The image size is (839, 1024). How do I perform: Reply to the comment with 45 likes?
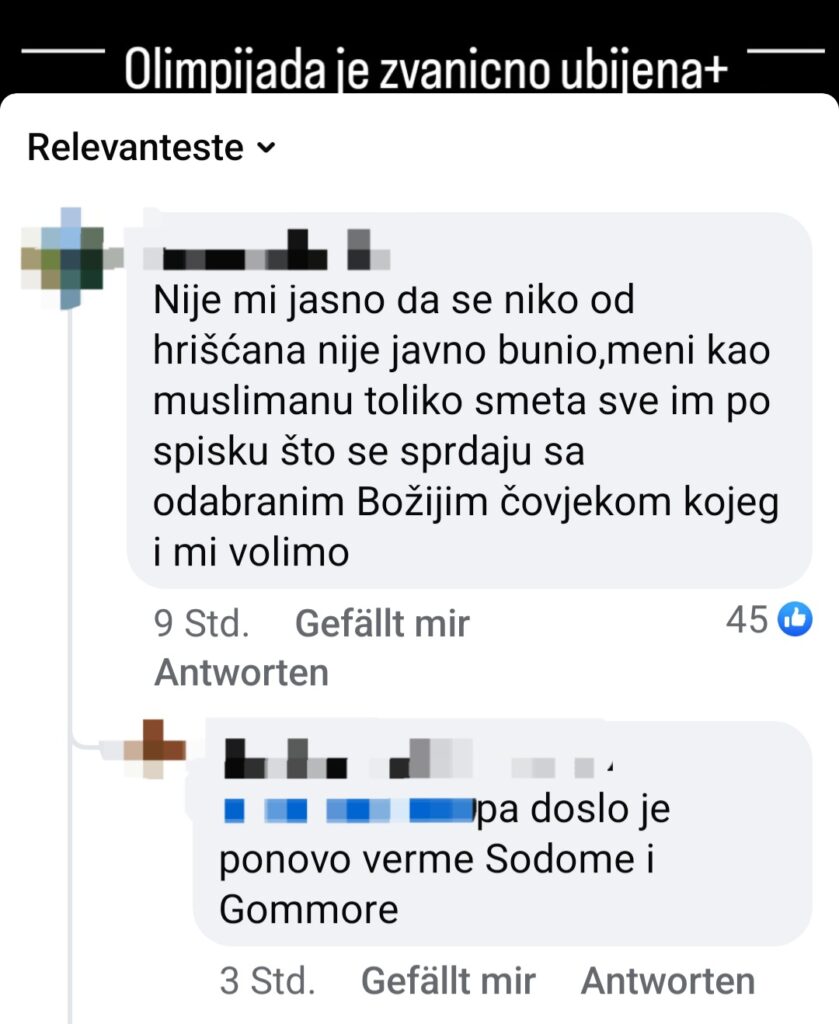(x=242, y=673)
